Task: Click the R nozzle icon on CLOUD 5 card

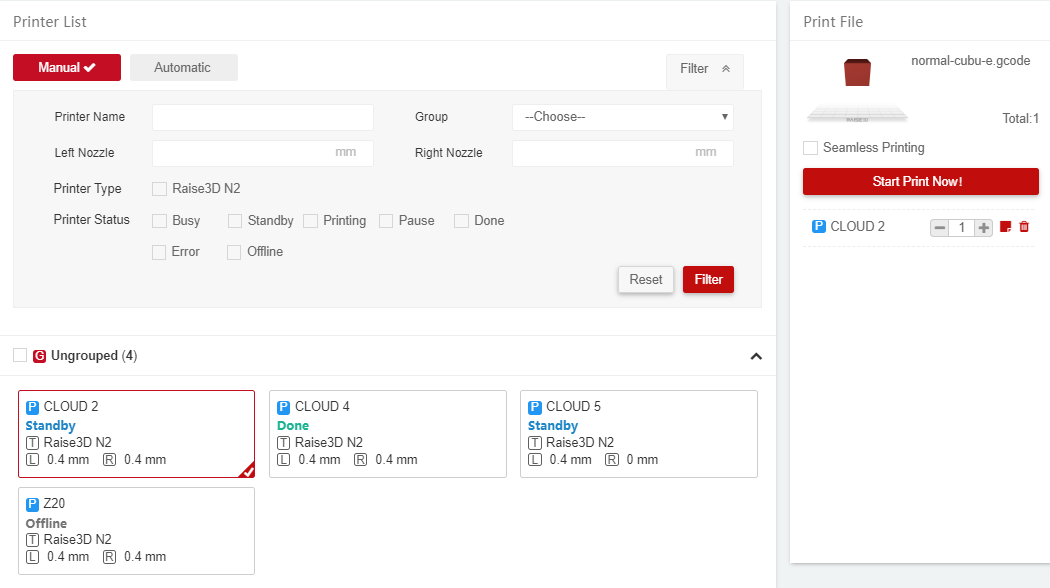Action: coord(612,460)
